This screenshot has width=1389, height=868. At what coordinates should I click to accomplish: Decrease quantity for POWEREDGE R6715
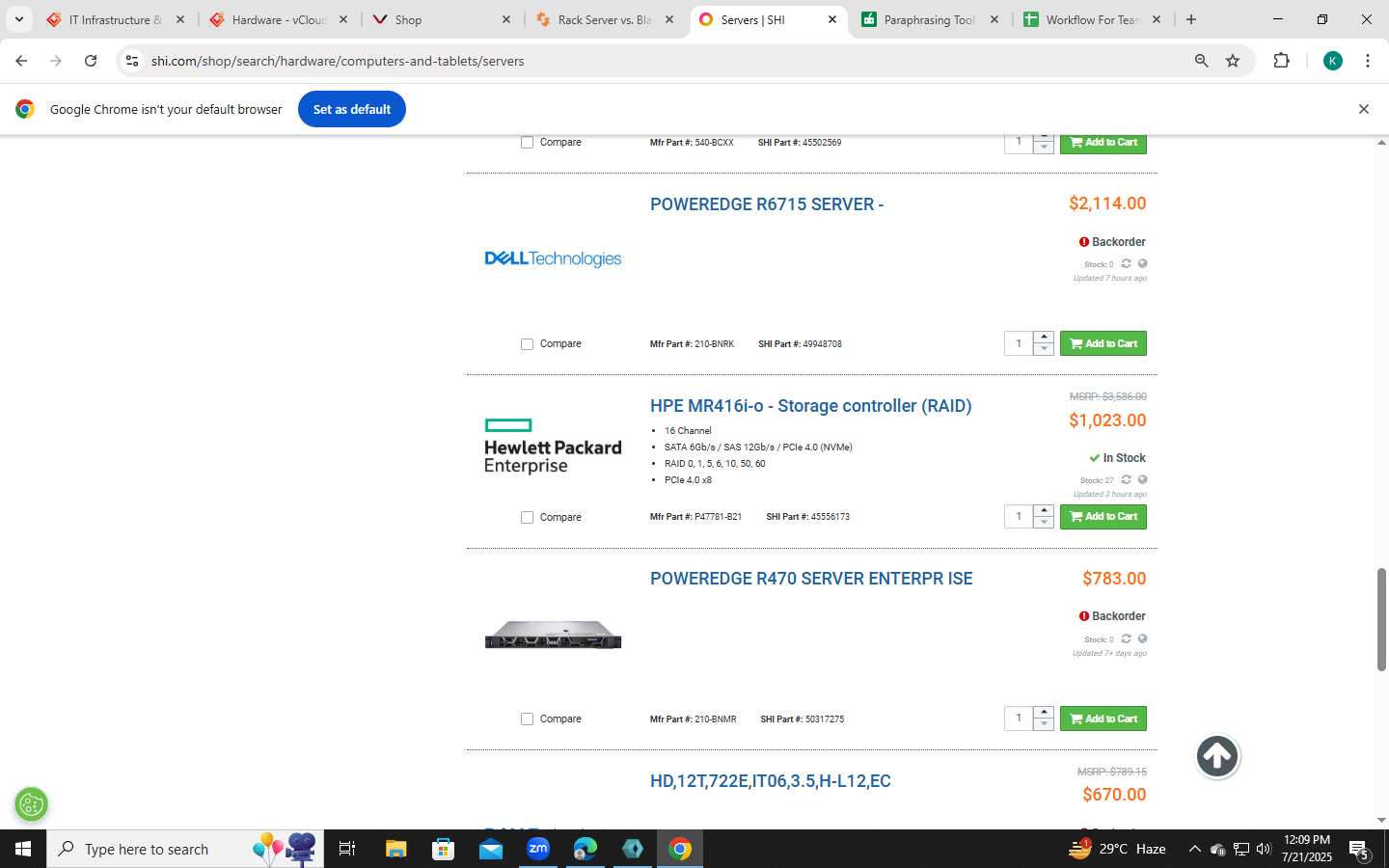click(x=1044, y=349)
